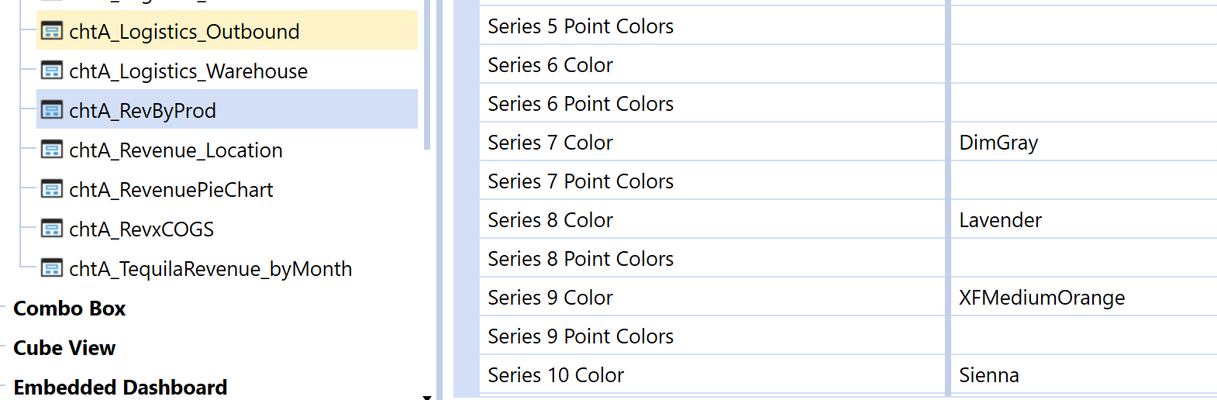The width and height of the screenshot is (1217, 400).
Task: Click the chtA_RevByProd chart icon
Action: click(x=52, y=110)
